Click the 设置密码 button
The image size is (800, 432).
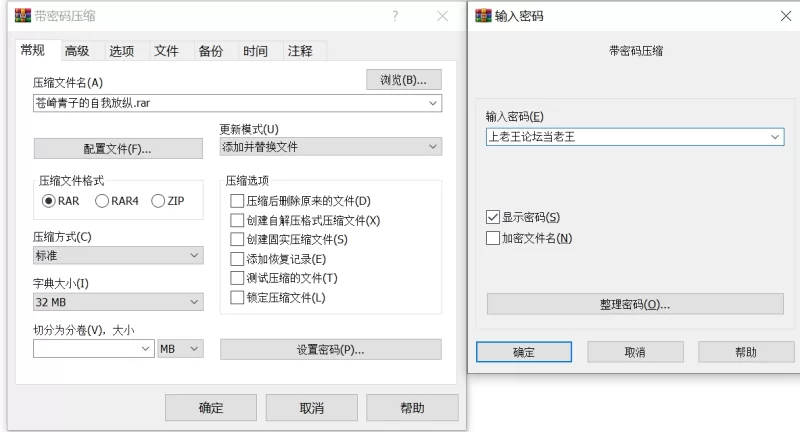(x=330, y=349)
